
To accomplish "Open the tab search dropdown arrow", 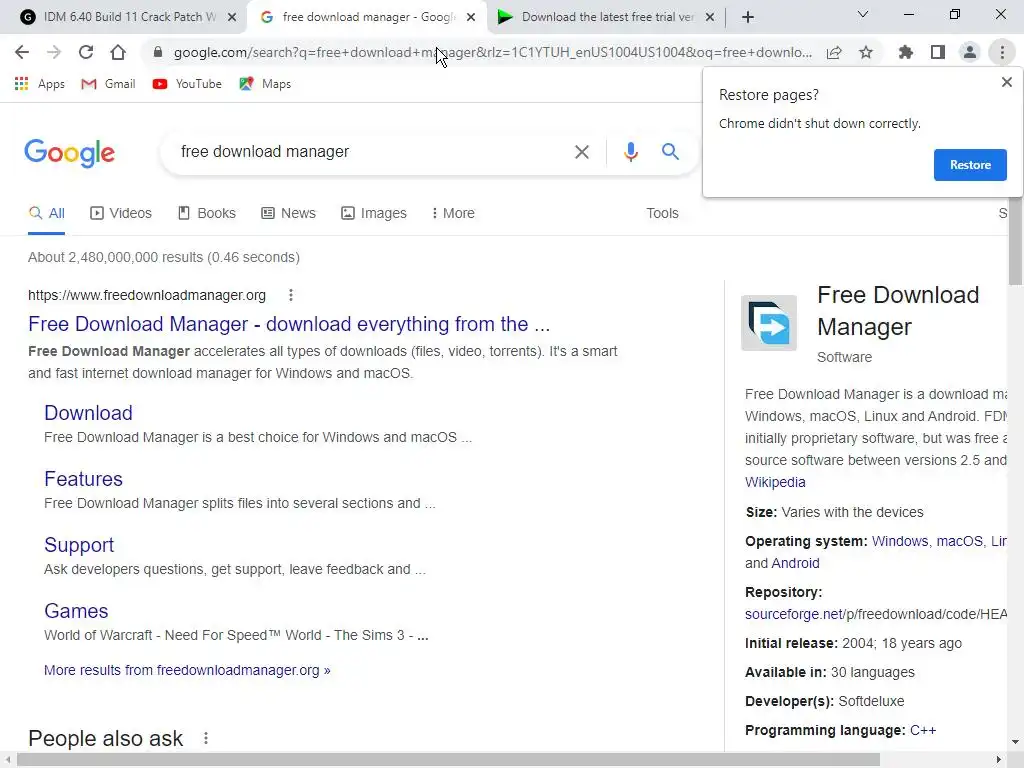I will pyautogui.click(x=863, y=14).
